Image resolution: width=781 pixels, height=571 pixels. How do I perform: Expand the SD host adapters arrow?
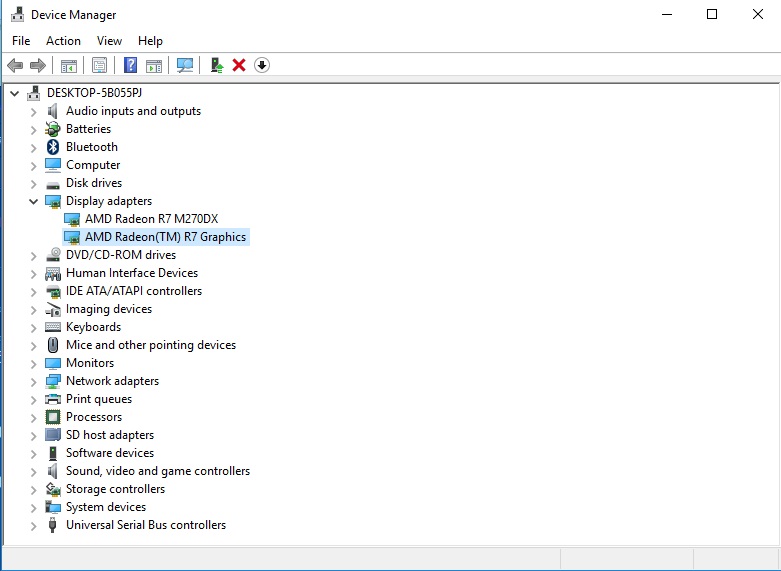coord(33,435)
